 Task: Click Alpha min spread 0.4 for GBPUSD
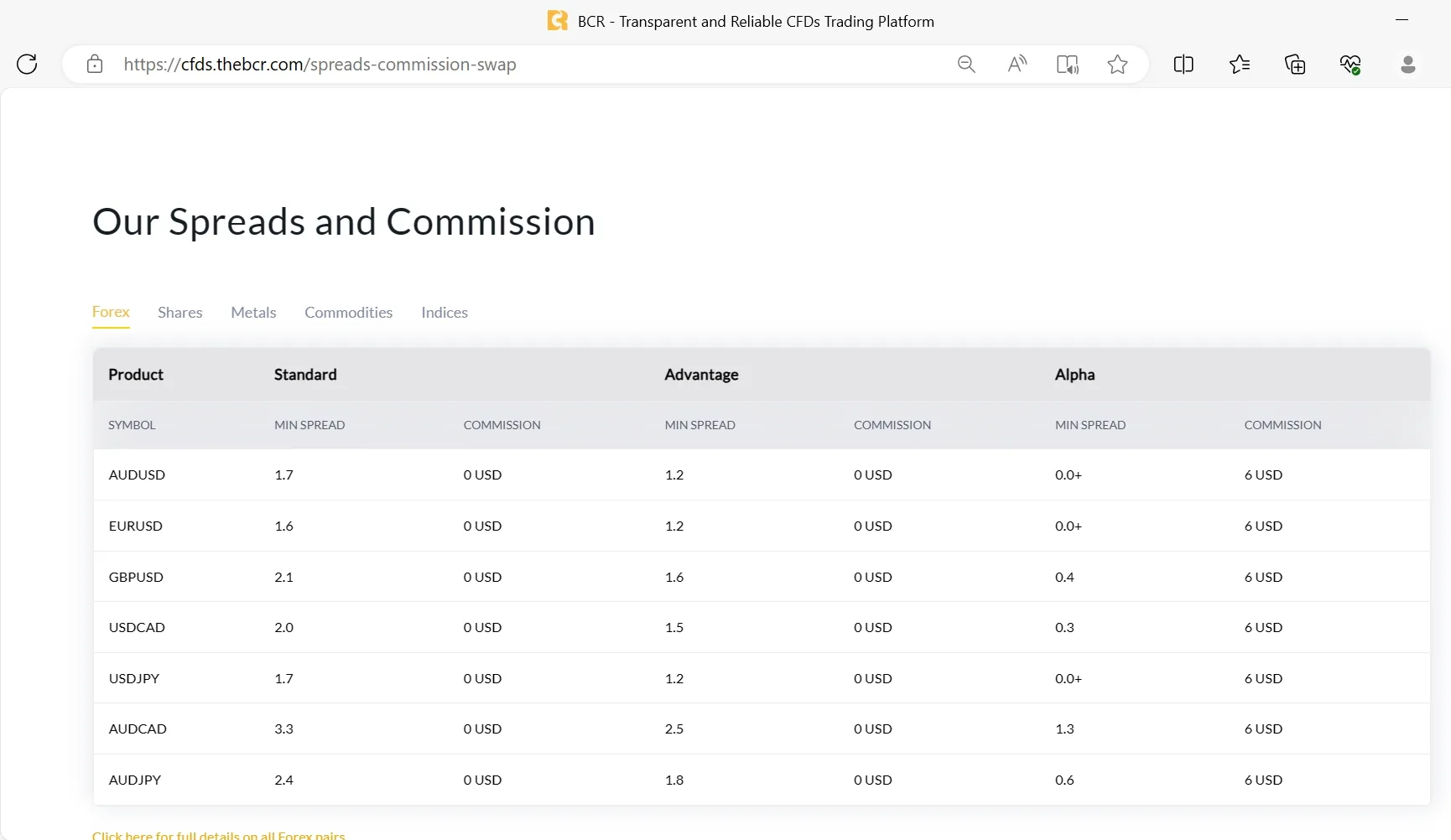1064,577
